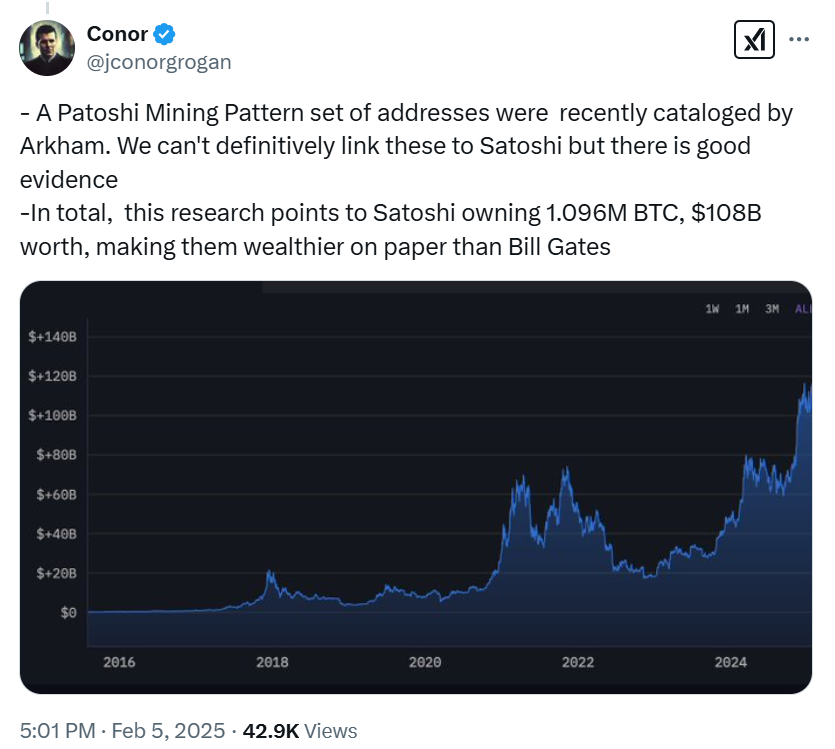Click Conor's profile avatar picture

coord(47,47)
